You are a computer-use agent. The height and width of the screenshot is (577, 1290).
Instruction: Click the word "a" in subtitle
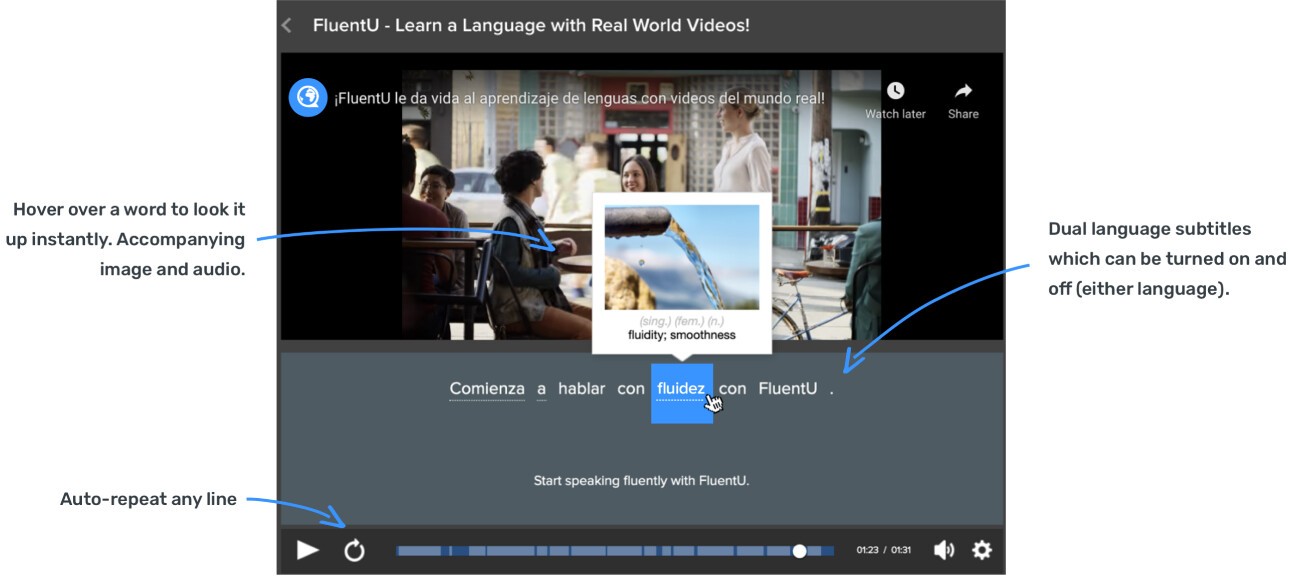click(x=541, y=389)
